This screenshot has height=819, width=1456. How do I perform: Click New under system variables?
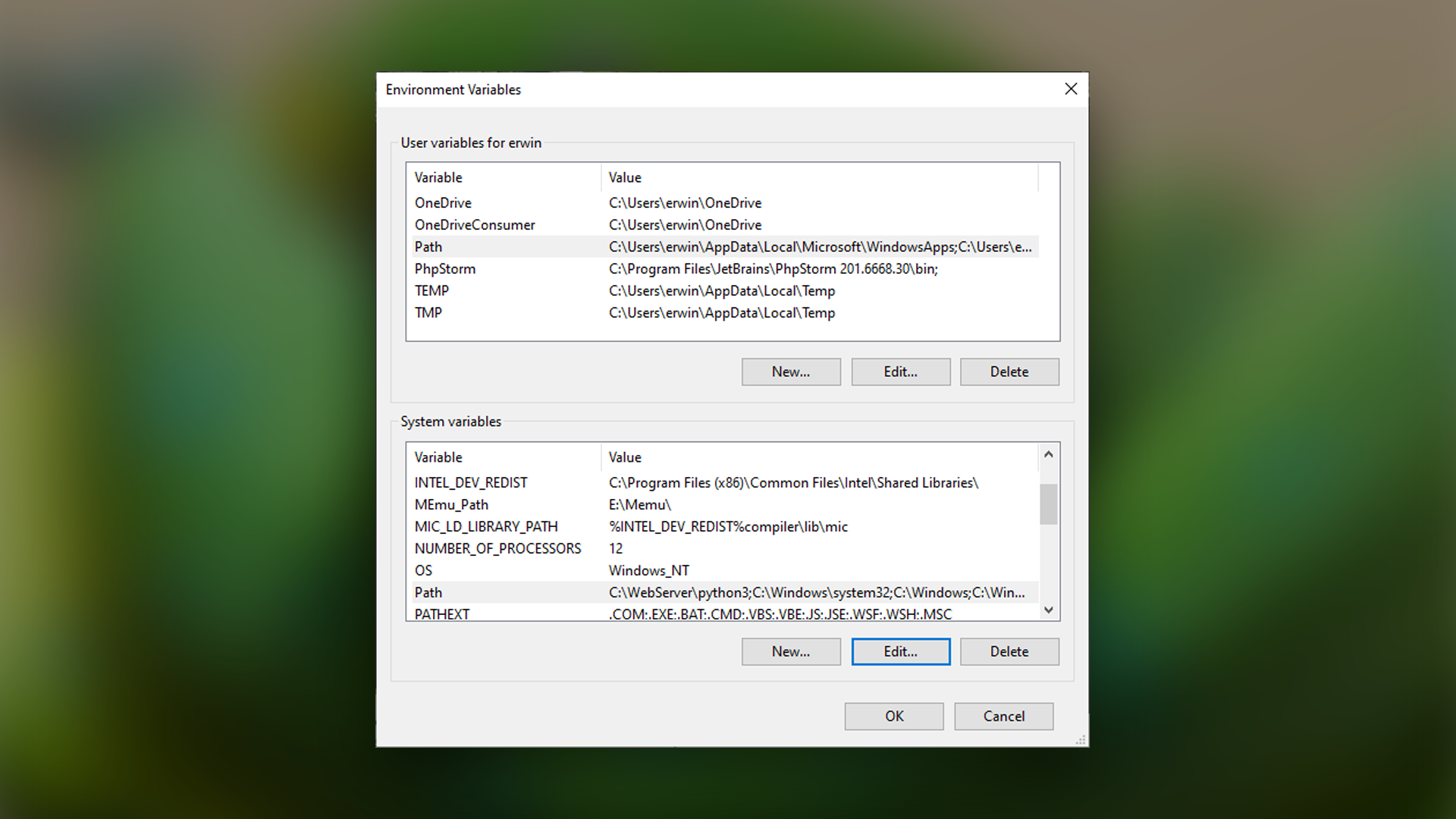tap(791, 651)
